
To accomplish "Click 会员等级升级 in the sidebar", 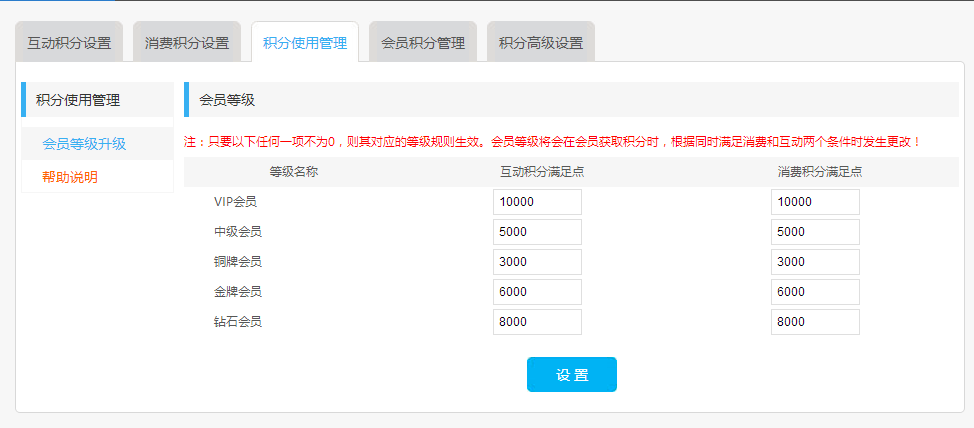I will click(x=84, y=144).
